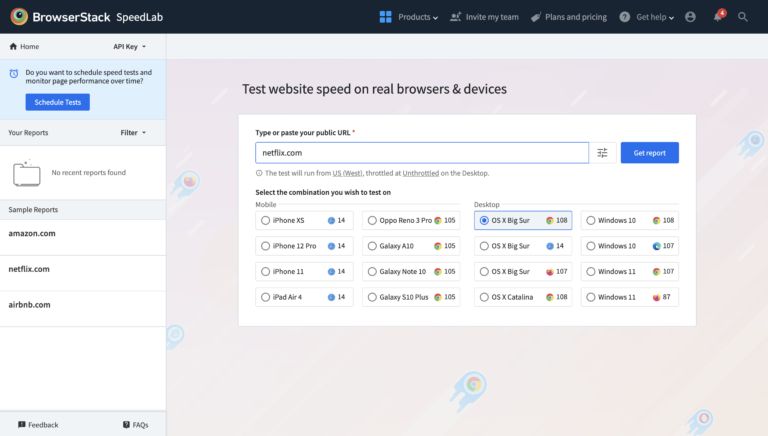
Task: Select Windows 10 Chrome 108 radio button
Action: tap(591, 220)
